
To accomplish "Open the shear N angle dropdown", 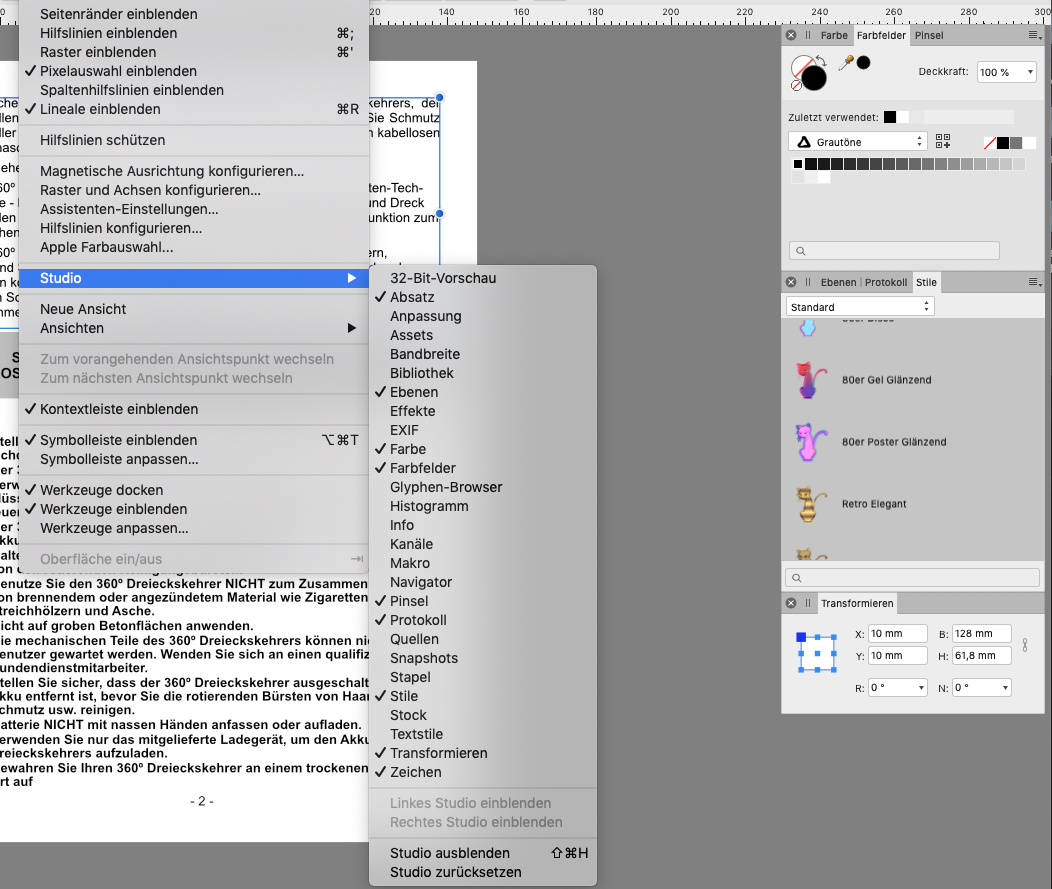I will (x=1005, y=688).
